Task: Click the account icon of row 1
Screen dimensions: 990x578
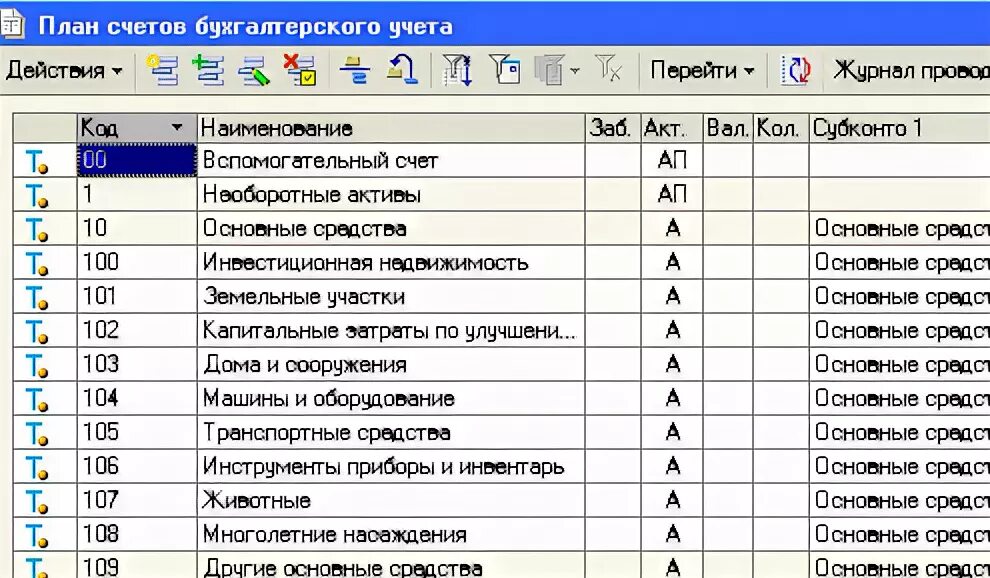Action: [37, 196]
